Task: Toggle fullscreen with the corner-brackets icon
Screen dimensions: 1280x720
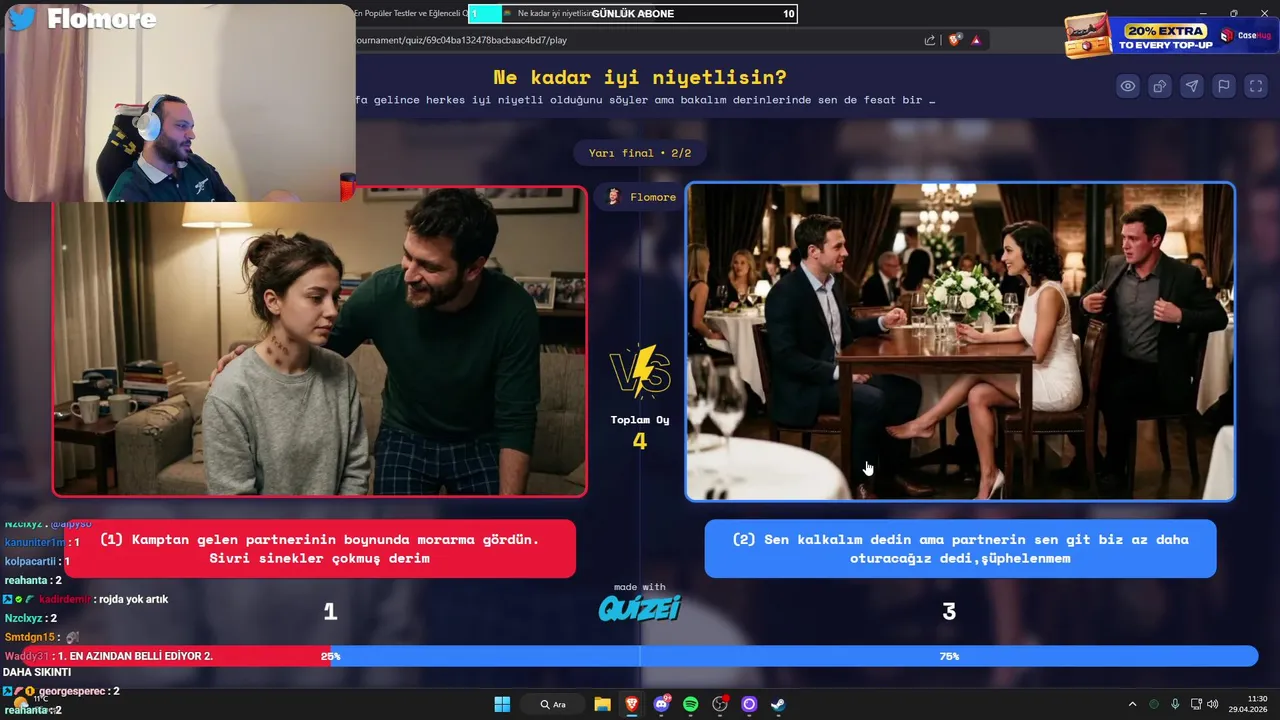Action: pos(1256,86)
